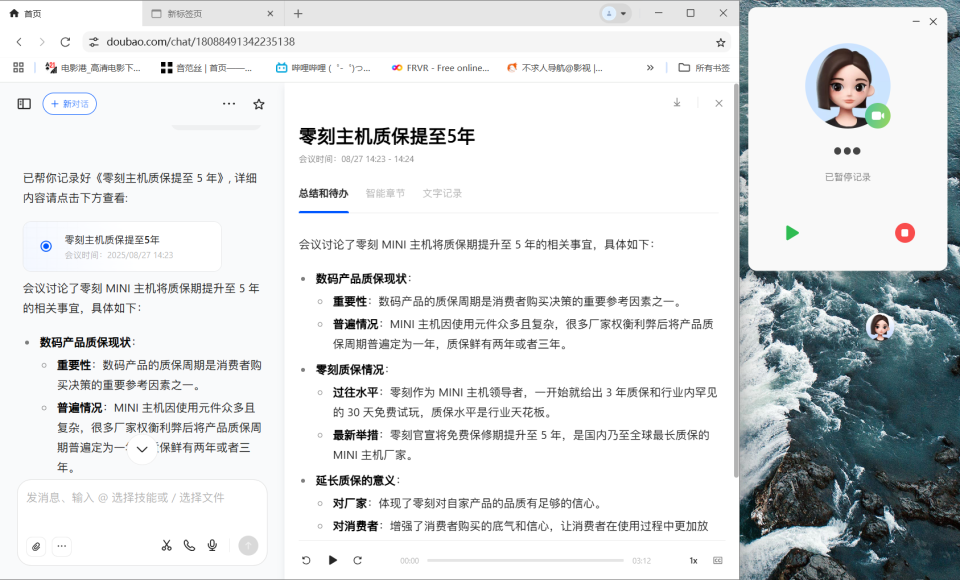Rewind the meeting audio
The image size is (960, 580).
[x=306, y=560]
